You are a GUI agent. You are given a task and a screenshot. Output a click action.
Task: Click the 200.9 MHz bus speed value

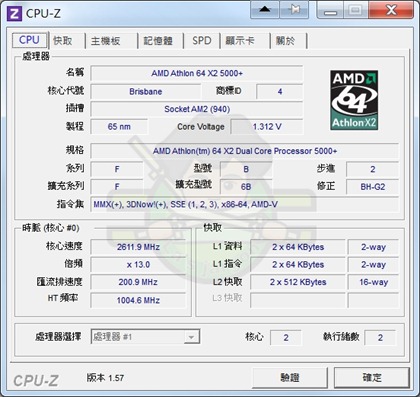point(138,282)
